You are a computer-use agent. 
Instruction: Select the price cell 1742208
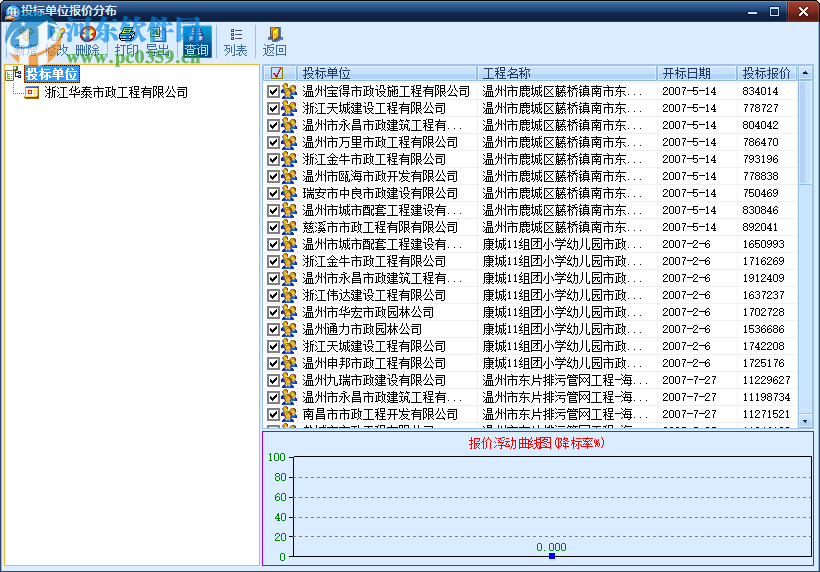pos(764,346)
